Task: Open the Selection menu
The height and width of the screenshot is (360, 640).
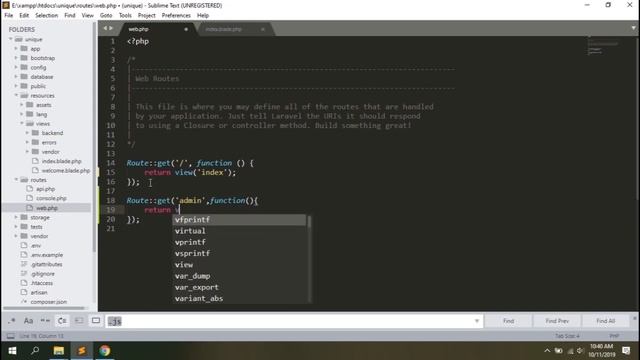Action: click(x=47, y=15)
